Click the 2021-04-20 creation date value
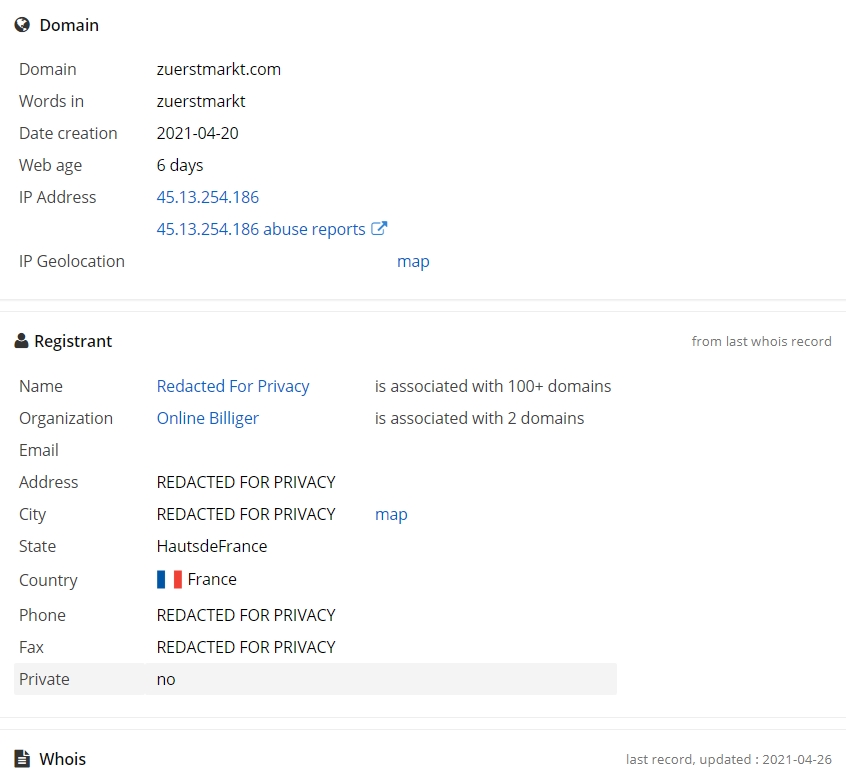846x778 pixels. [x=197, y=133]
